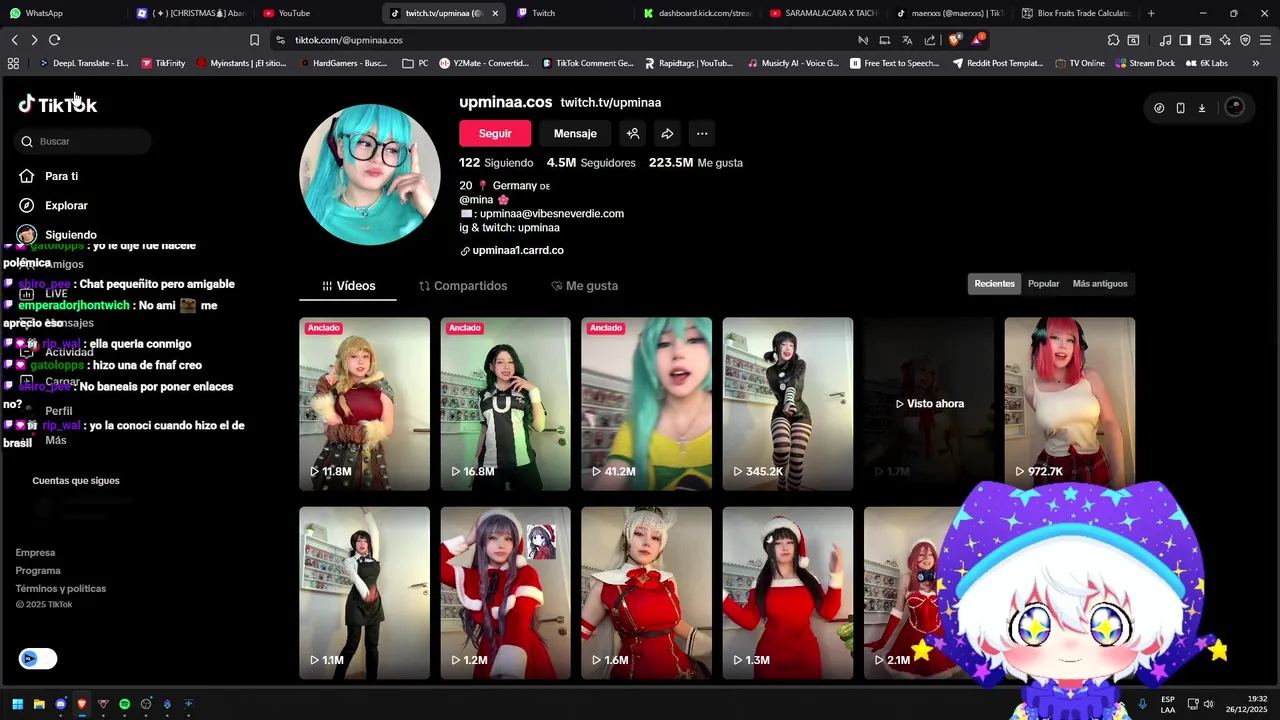Image resolution: width=1280 pixels, height=720 pixels.
Task: Go to the Siguiendo feed
Action: (x=58, y=234)
